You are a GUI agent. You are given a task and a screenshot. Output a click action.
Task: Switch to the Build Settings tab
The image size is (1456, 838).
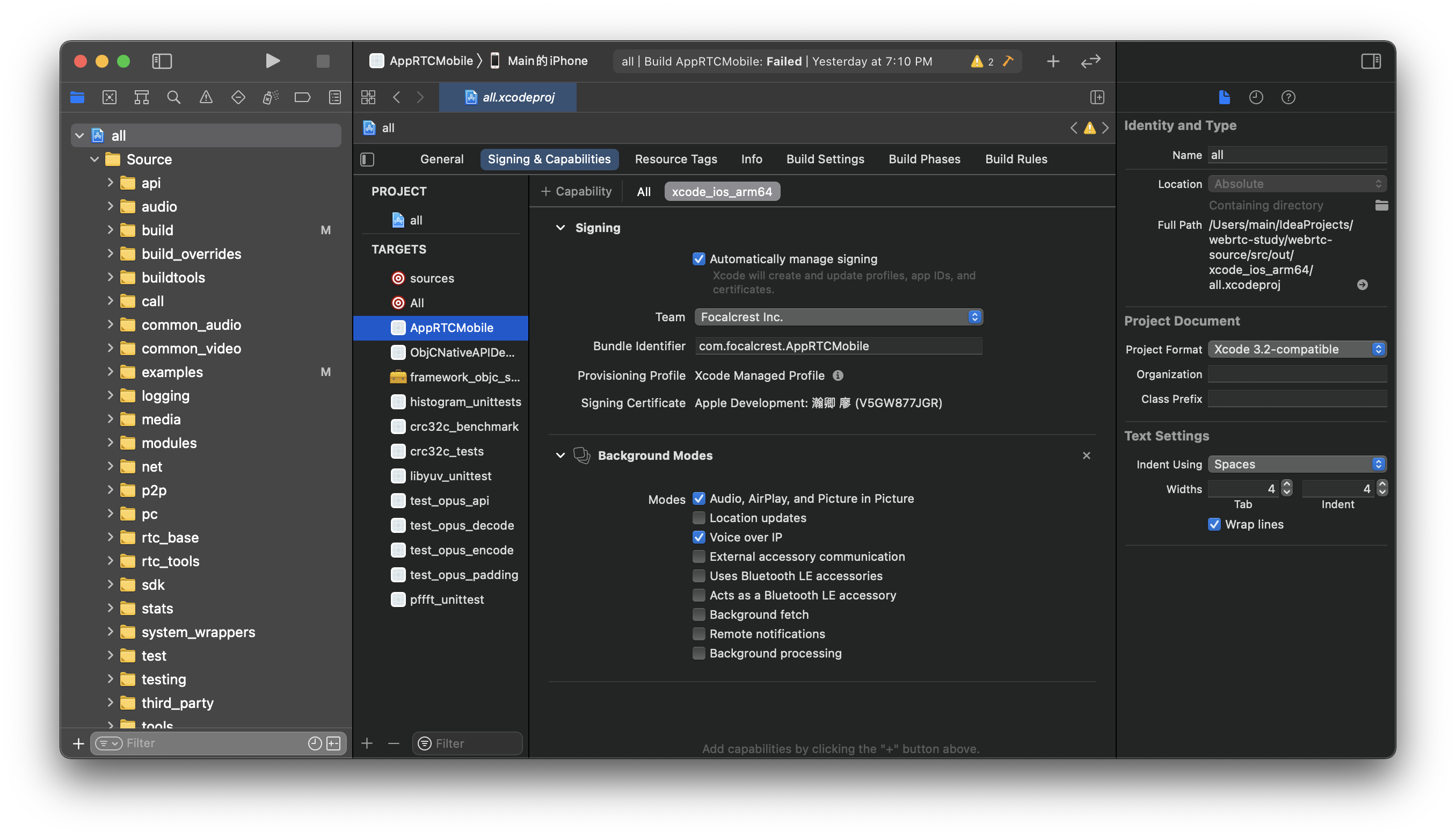[825, 159]
